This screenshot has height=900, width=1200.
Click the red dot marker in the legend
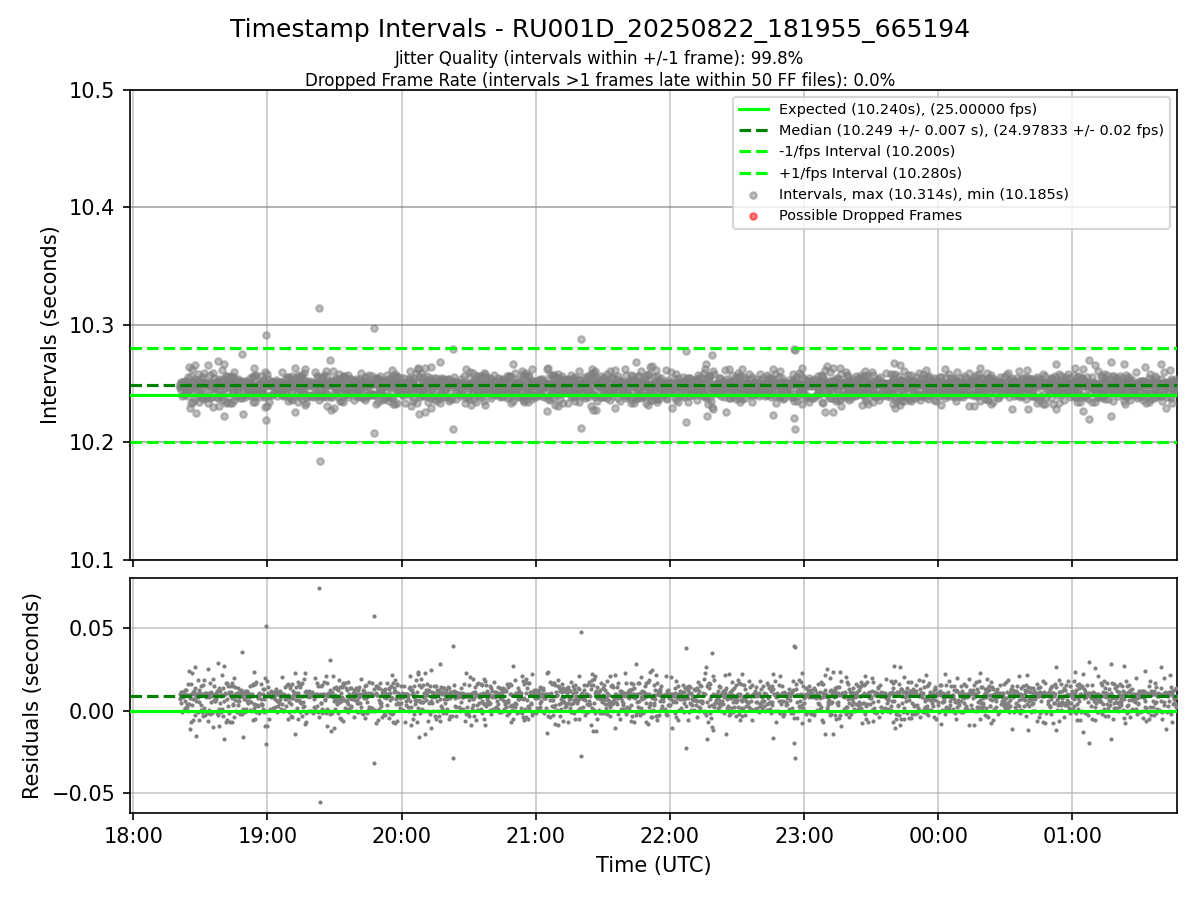[754, 215]
